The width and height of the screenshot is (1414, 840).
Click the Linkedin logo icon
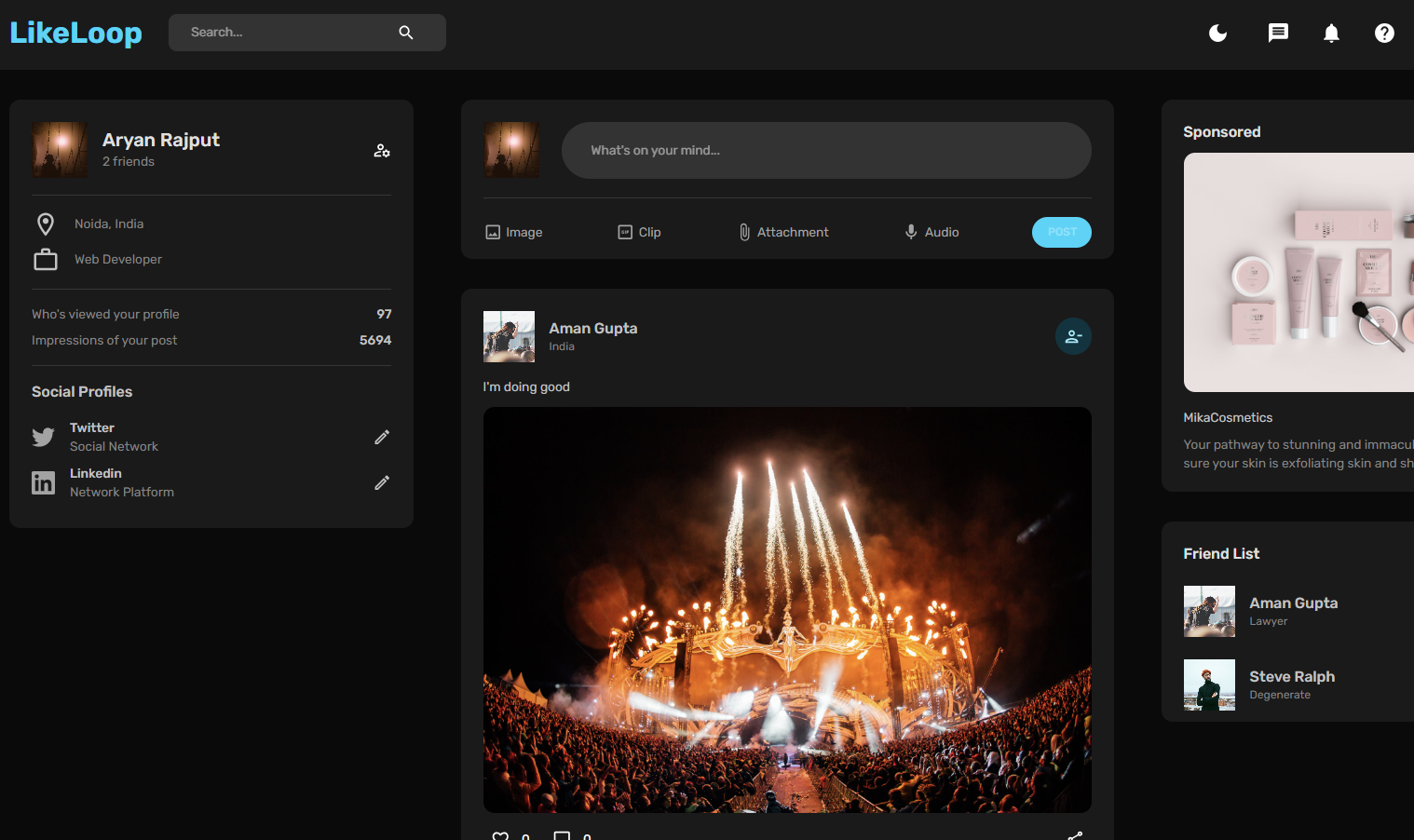click(x=43, y=482)
